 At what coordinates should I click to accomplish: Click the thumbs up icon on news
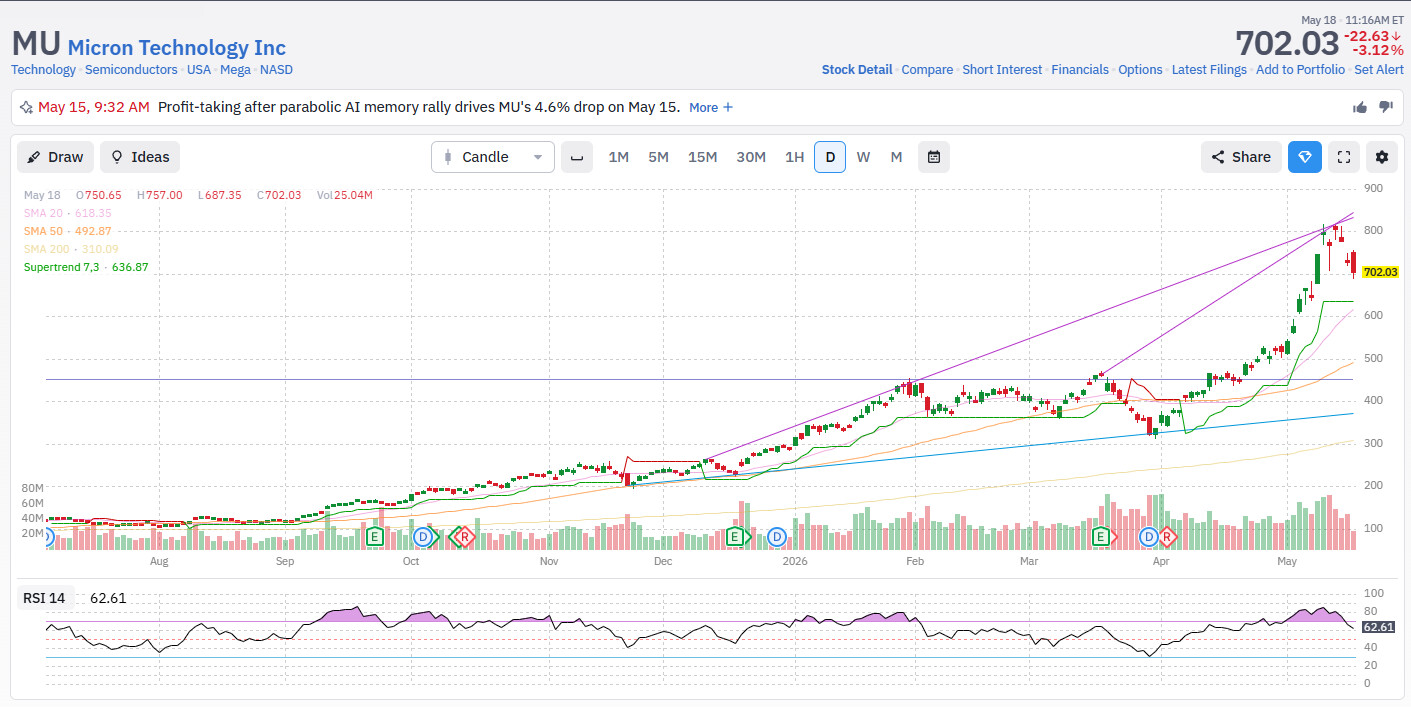(x=1360, y=107)
